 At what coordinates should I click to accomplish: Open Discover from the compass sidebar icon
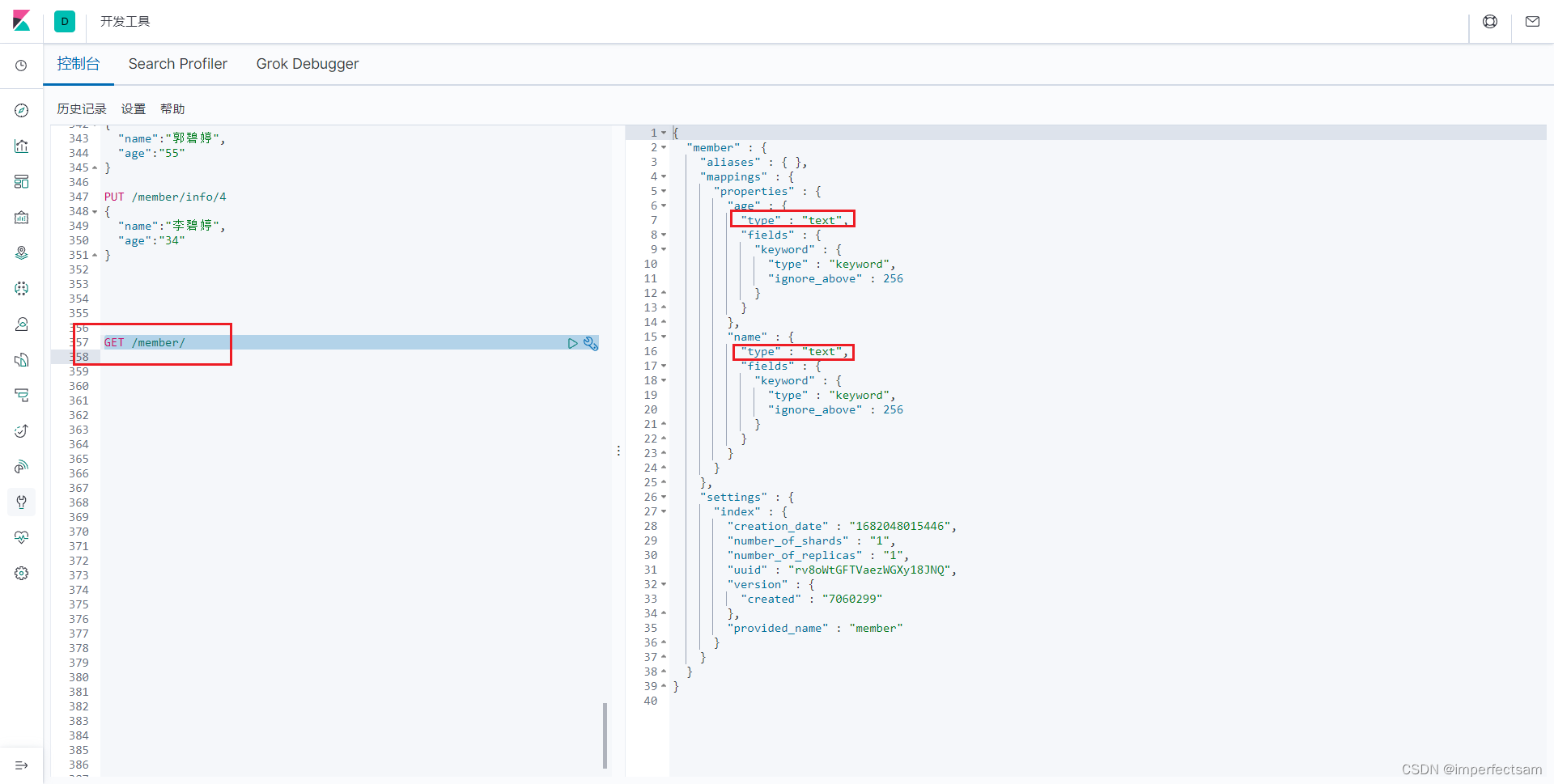22,110
